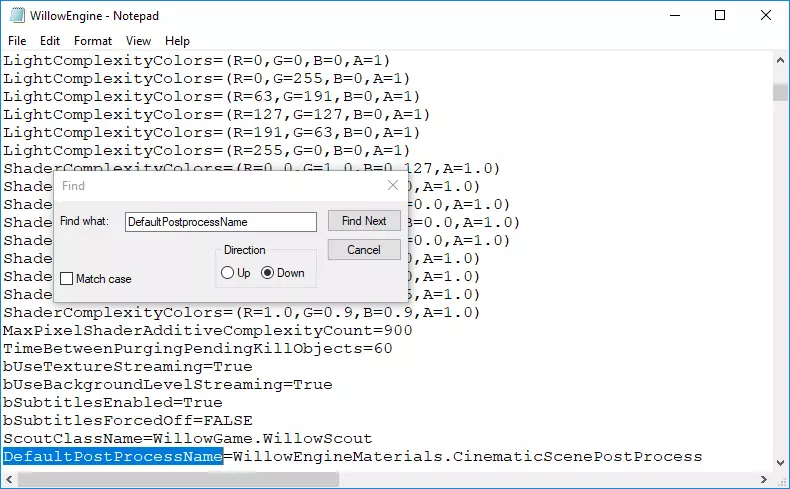790x489 pixels.
Task: Maximize the Notepad window
Action: [720, 16]
